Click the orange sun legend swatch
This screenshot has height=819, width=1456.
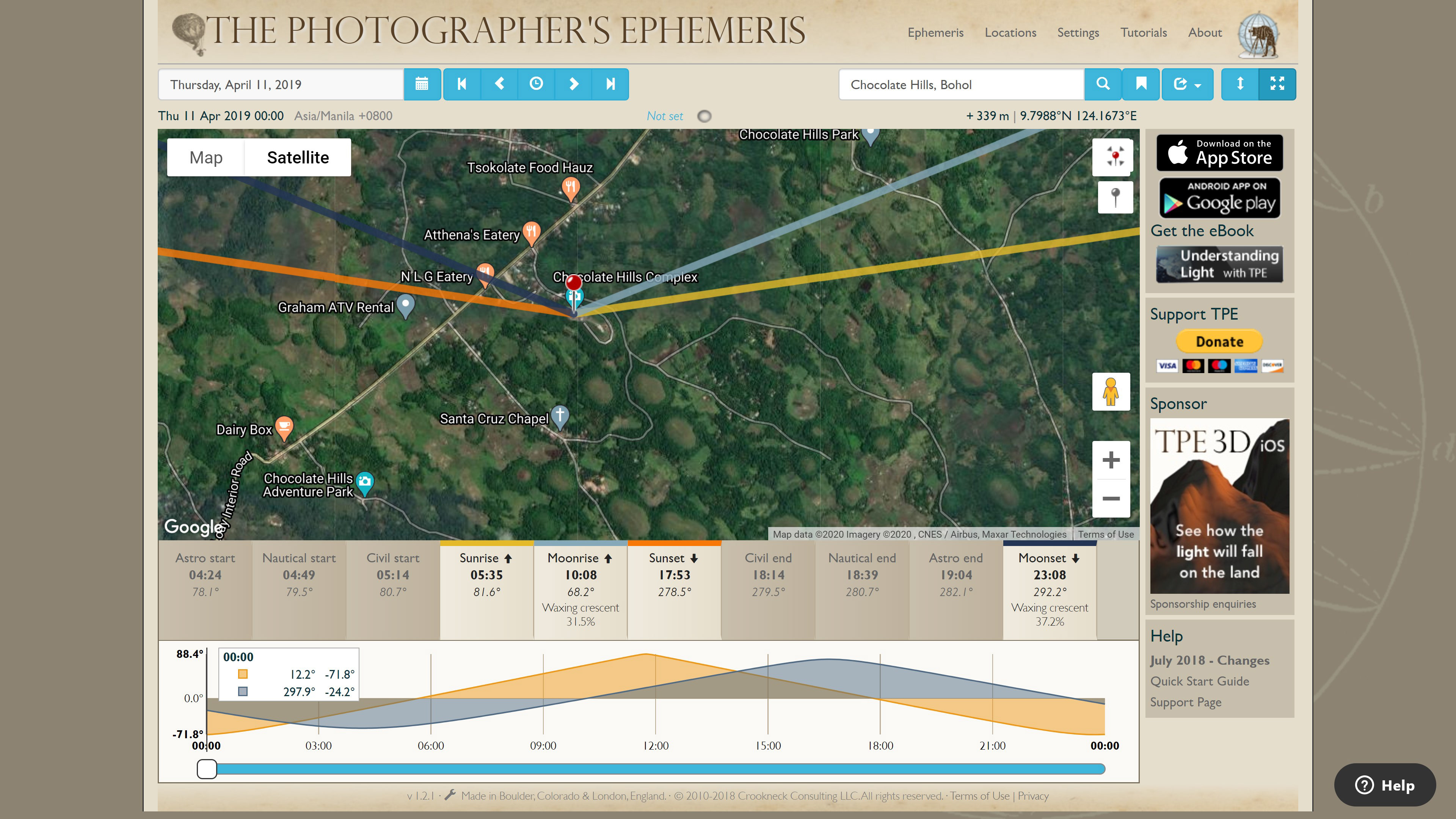click(x=243, y=674)
